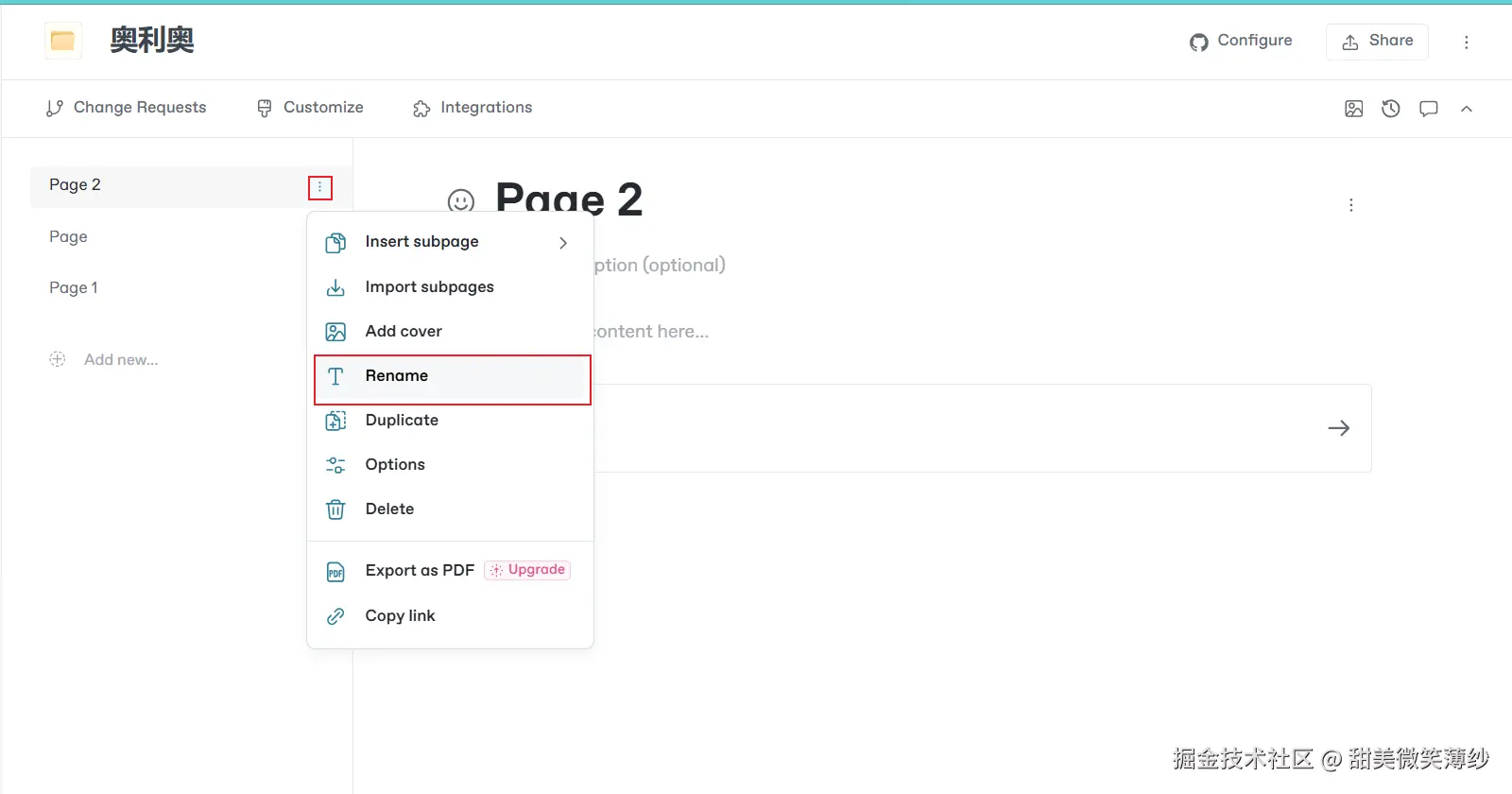Collapse the header toolbar with the chevron
The image size is (1512, 794).
coord(1467,109)
